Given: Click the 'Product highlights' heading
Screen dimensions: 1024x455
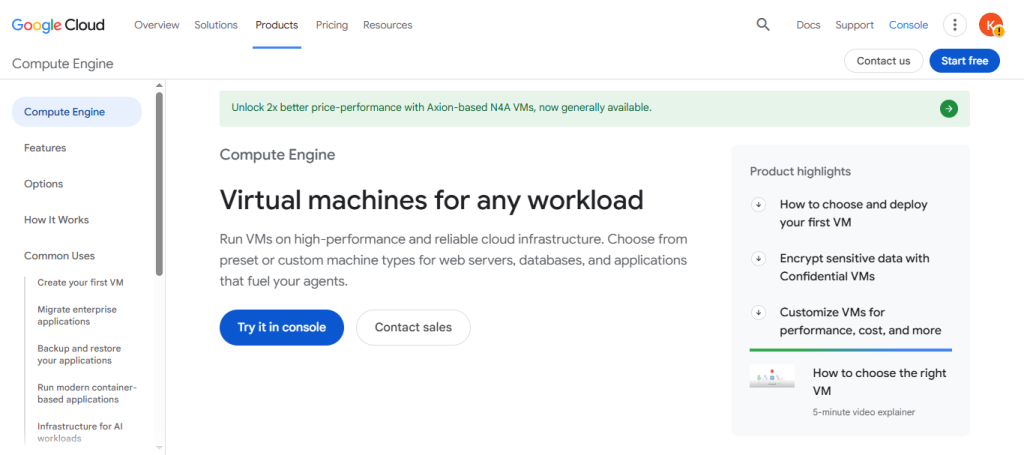Looking at the screenshot, I should coord(800,171).
